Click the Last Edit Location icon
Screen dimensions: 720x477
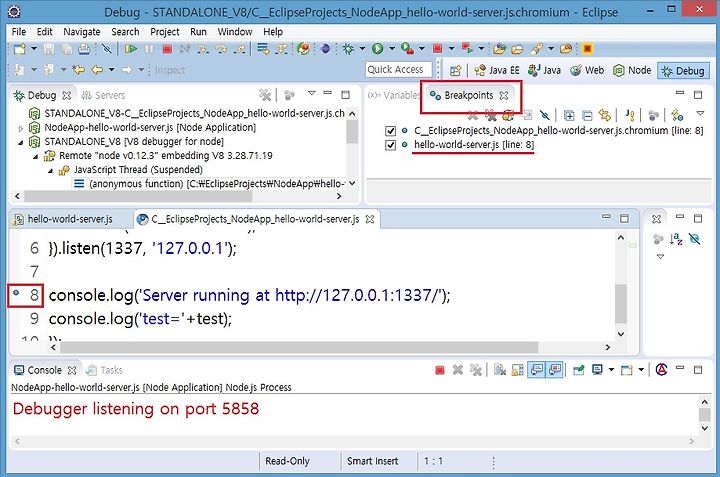79,70
